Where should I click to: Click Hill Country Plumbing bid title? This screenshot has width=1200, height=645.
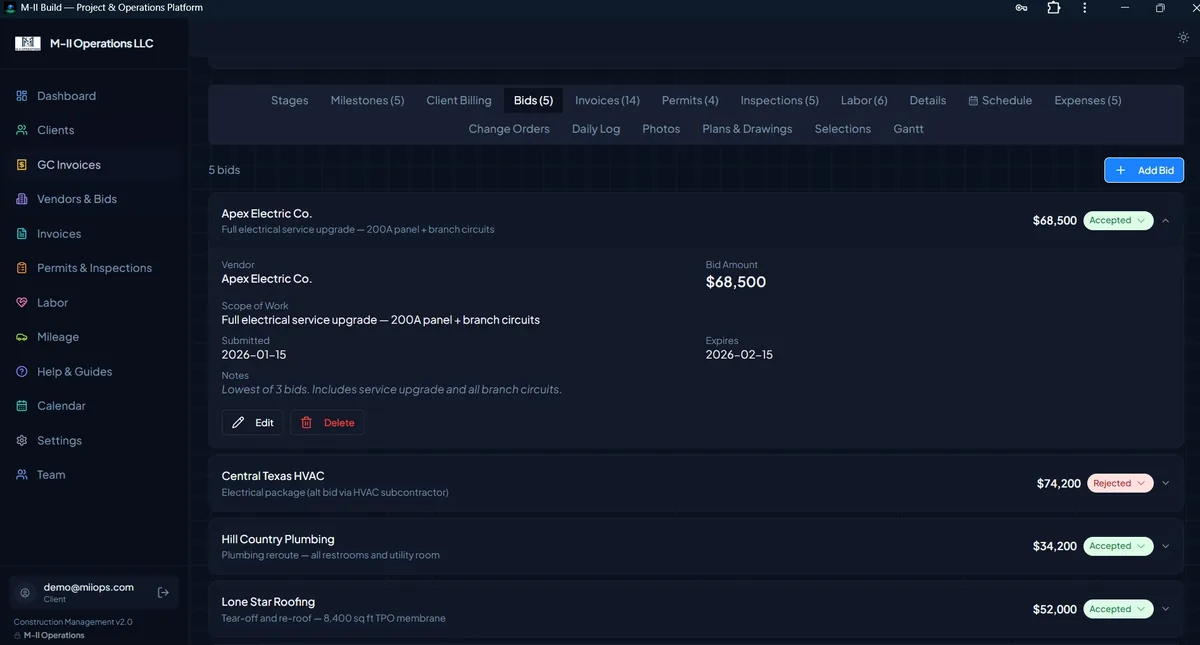[278, 539]
